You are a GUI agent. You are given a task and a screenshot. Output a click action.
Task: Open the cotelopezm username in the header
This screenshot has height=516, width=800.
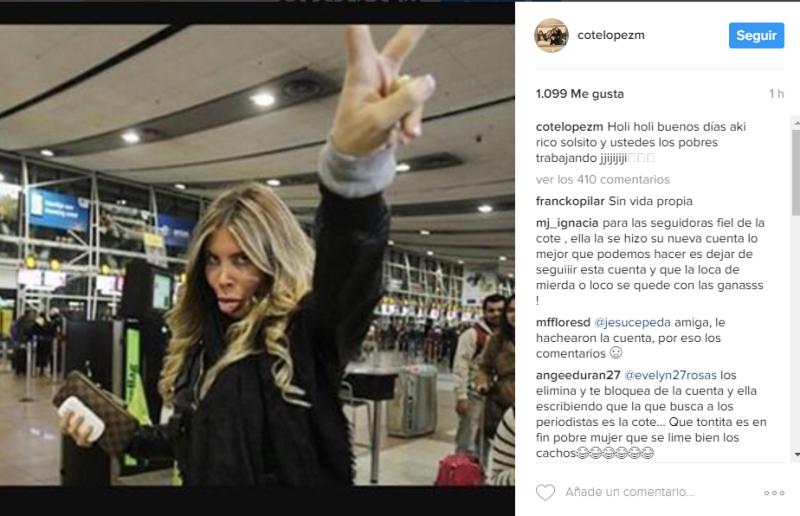[611, 35]
